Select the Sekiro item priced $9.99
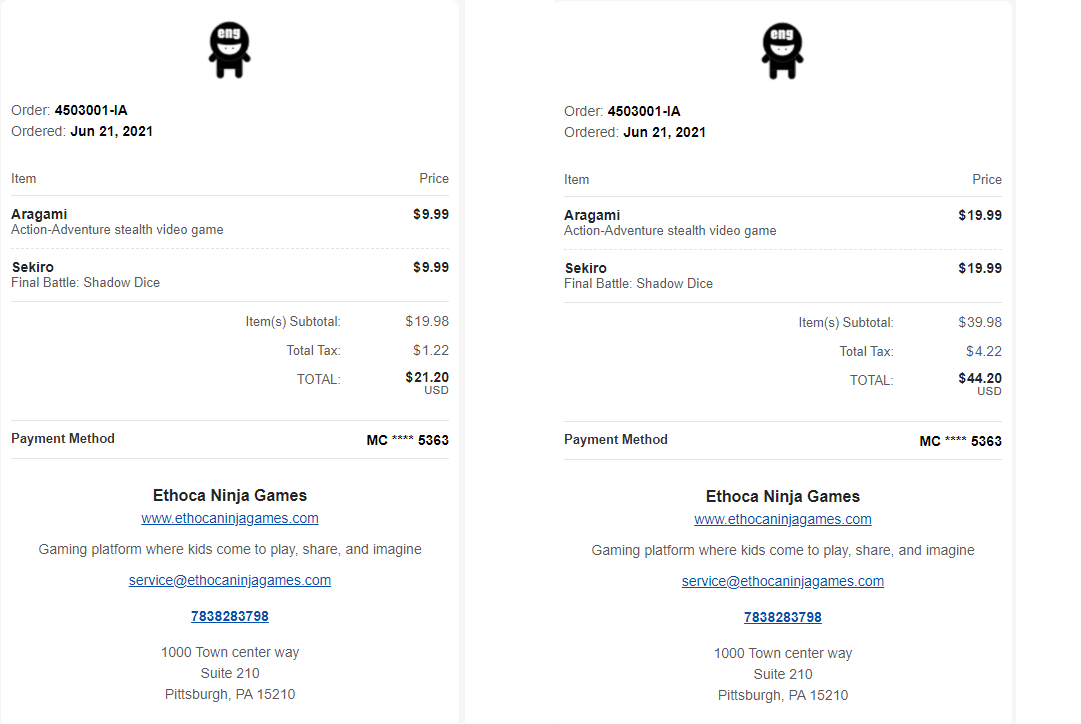 tap(33, 267)
